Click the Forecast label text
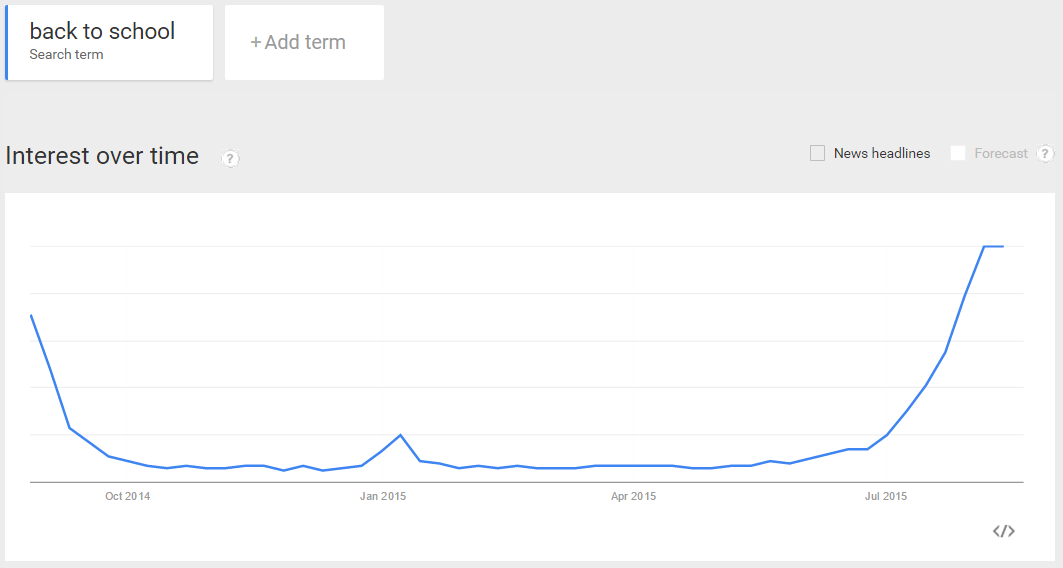This screenshot has height=568, width=1063. 1001,154
